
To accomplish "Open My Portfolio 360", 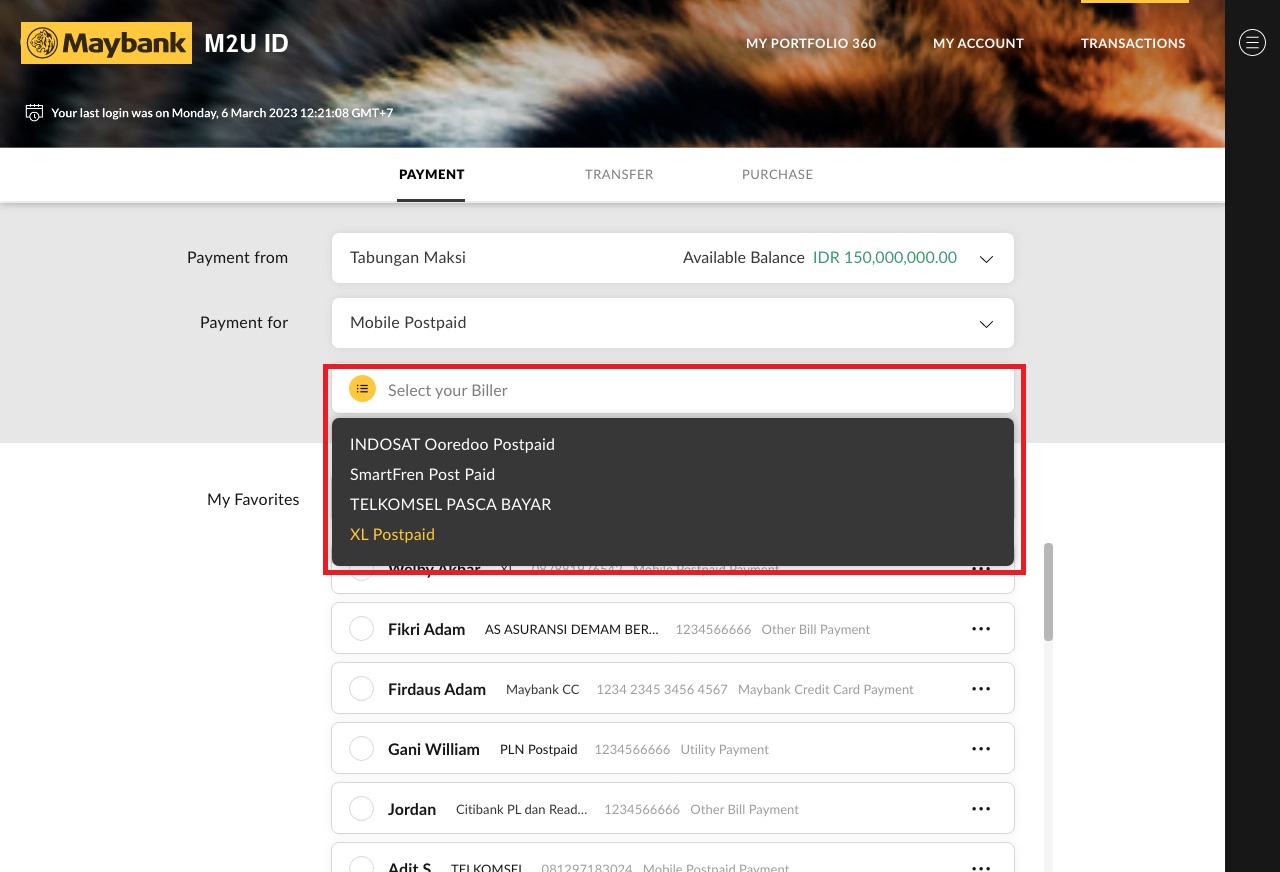I will 810,43.
